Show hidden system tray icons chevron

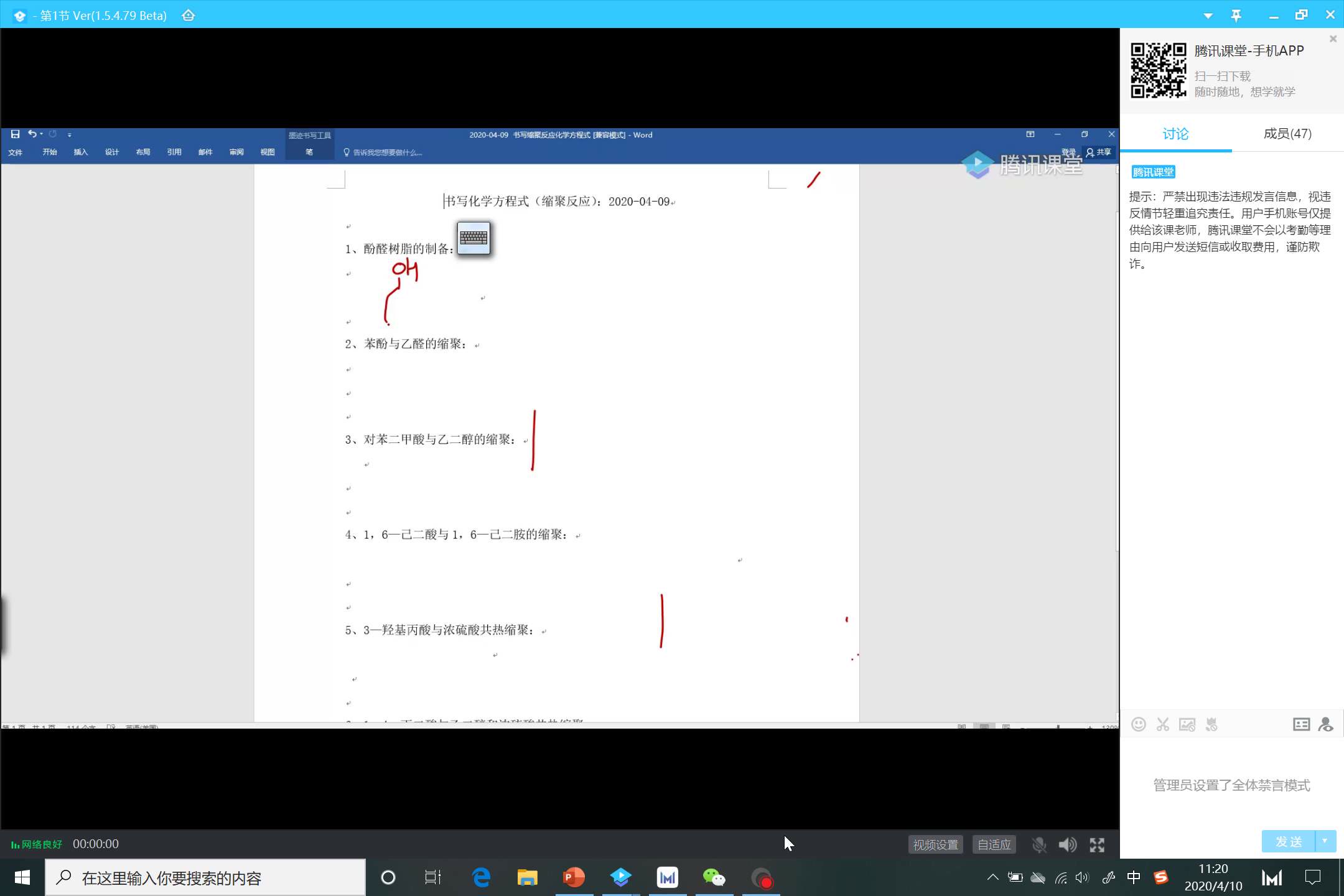[992, 877]
